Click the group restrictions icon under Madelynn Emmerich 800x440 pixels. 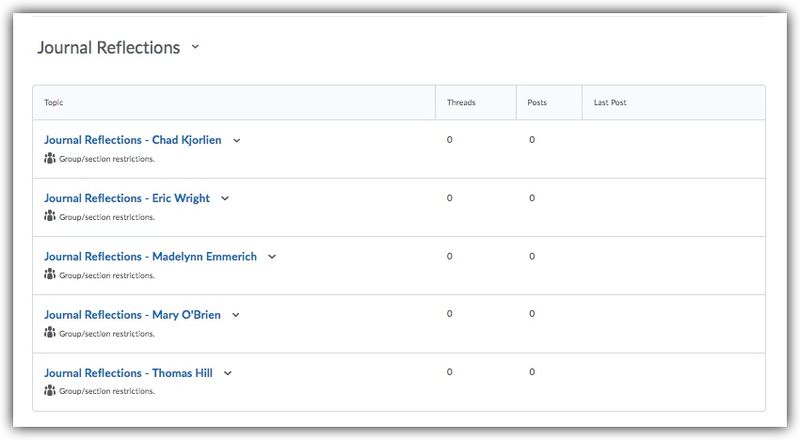coord(50,274)
